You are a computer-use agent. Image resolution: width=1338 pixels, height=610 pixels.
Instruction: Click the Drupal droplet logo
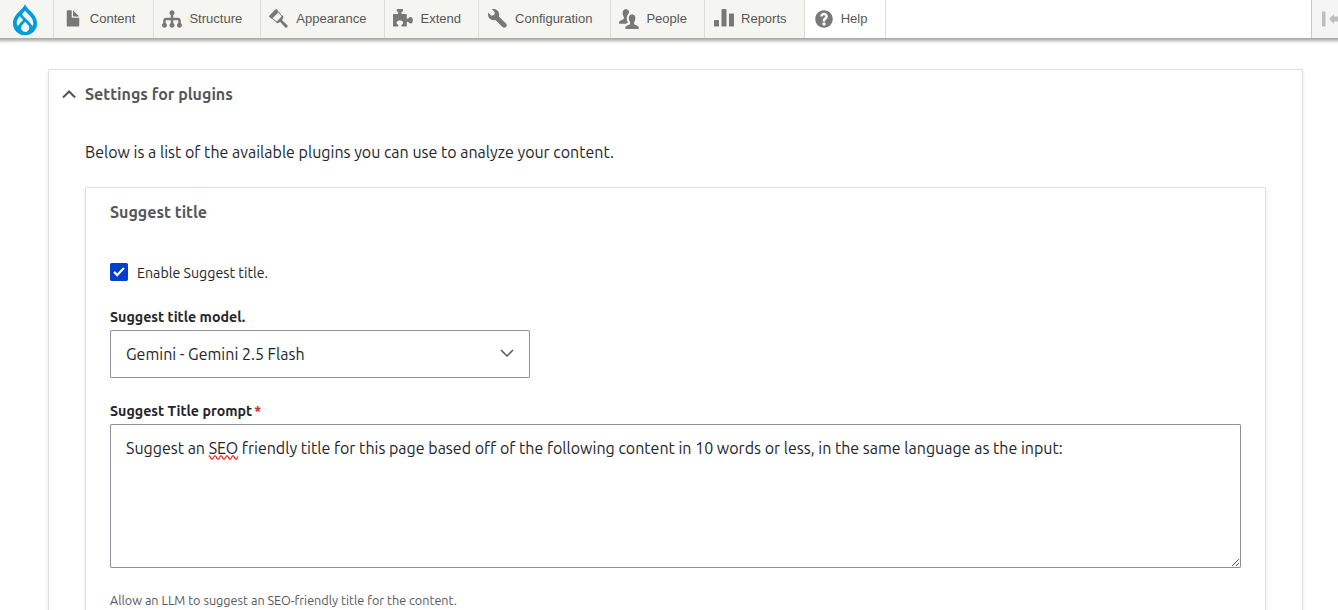pyautogui.click(x=25, y=19)
